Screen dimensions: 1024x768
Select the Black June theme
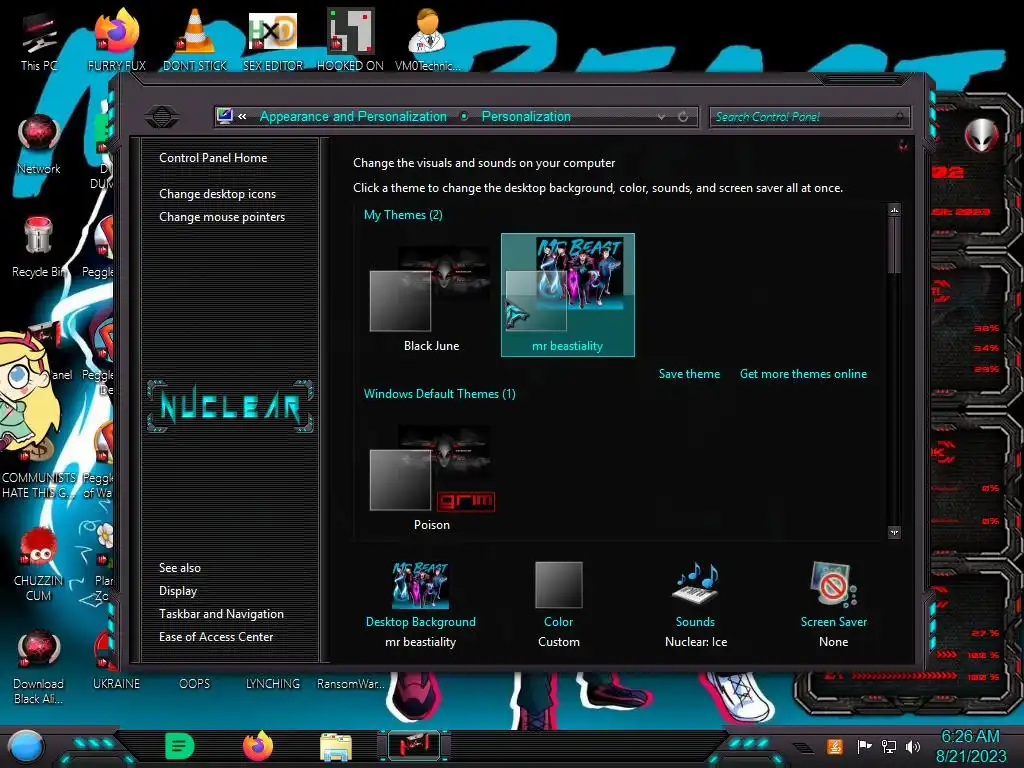[x=431, y=297]
